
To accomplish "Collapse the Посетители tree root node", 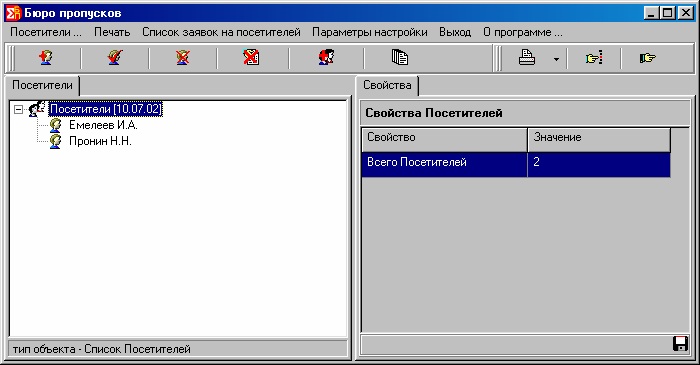I will [x=18, y=109].
